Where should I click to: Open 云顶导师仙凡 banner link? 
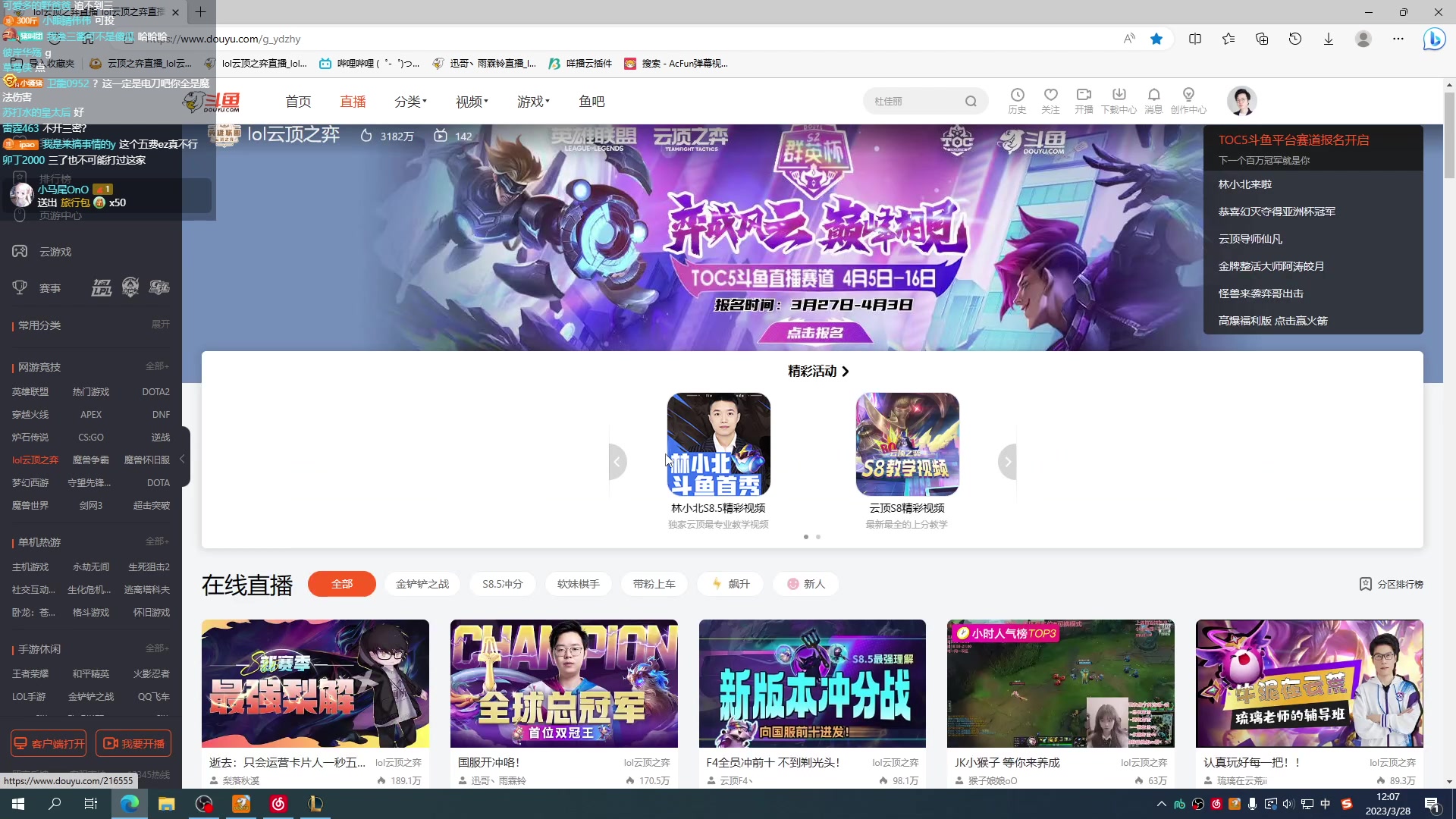tap(1250, 239)
